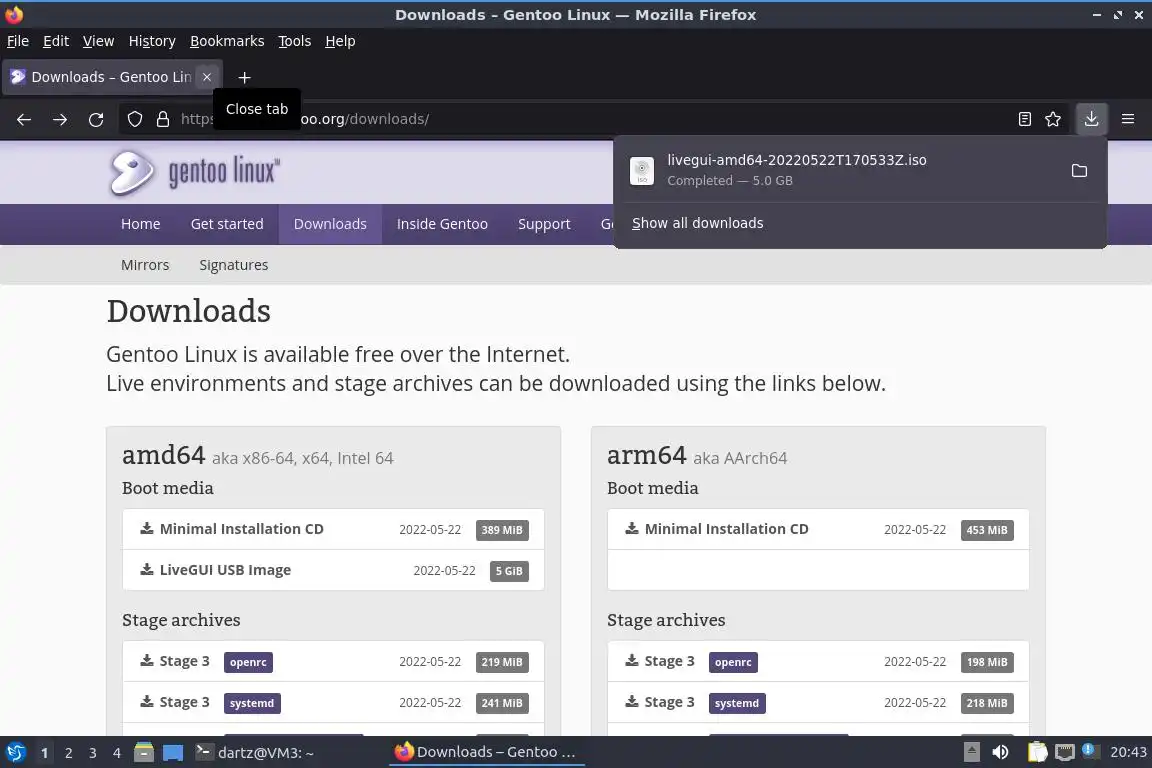Image resolution: width=1152 pixels, height=768 pixels.
Task: Switch to virtual desktop 3
Action: click(93, 753)
